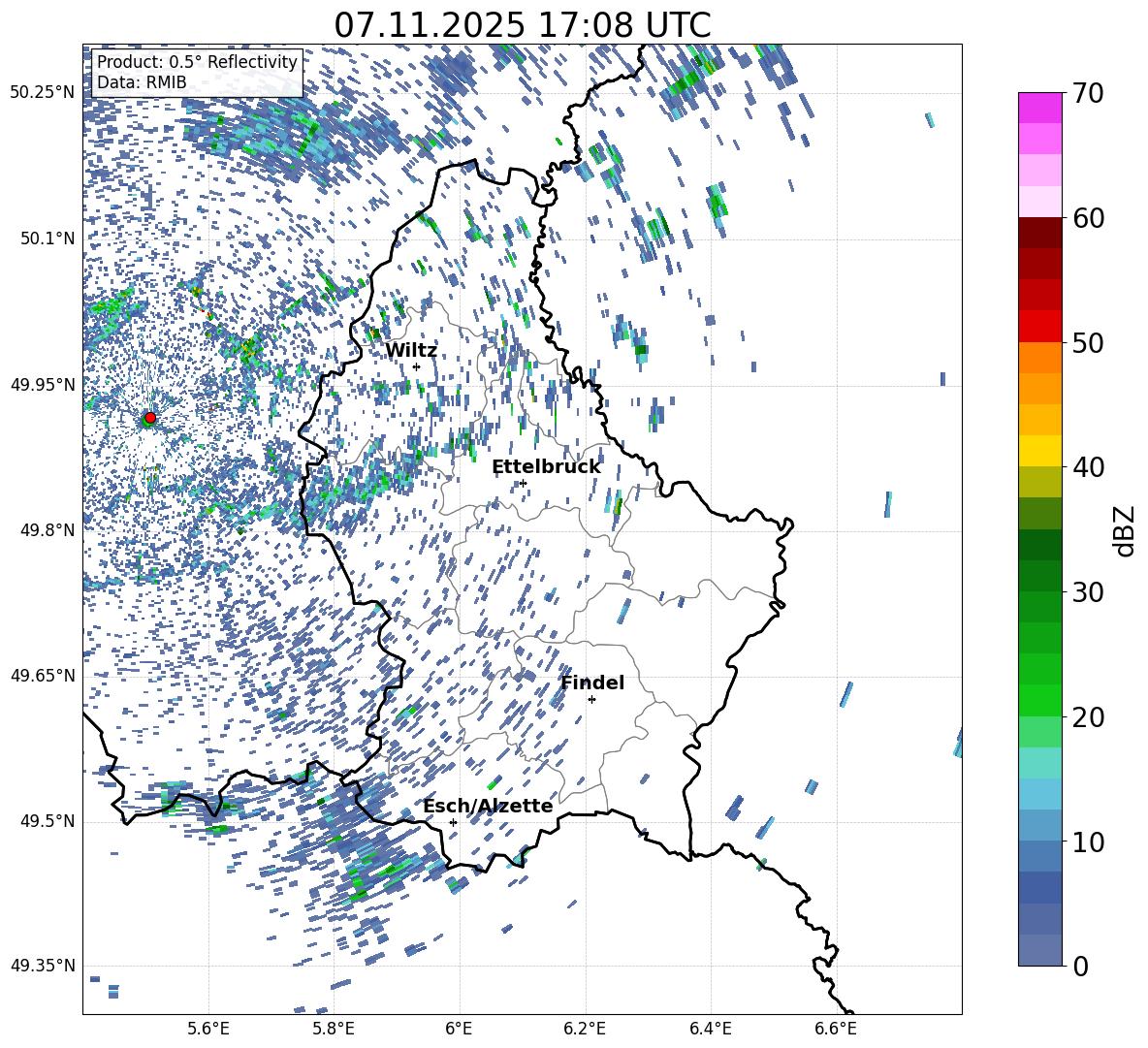Click the 49.95°N latitude label
This screenshot has width=1148, height=1048.
(43, 384)
